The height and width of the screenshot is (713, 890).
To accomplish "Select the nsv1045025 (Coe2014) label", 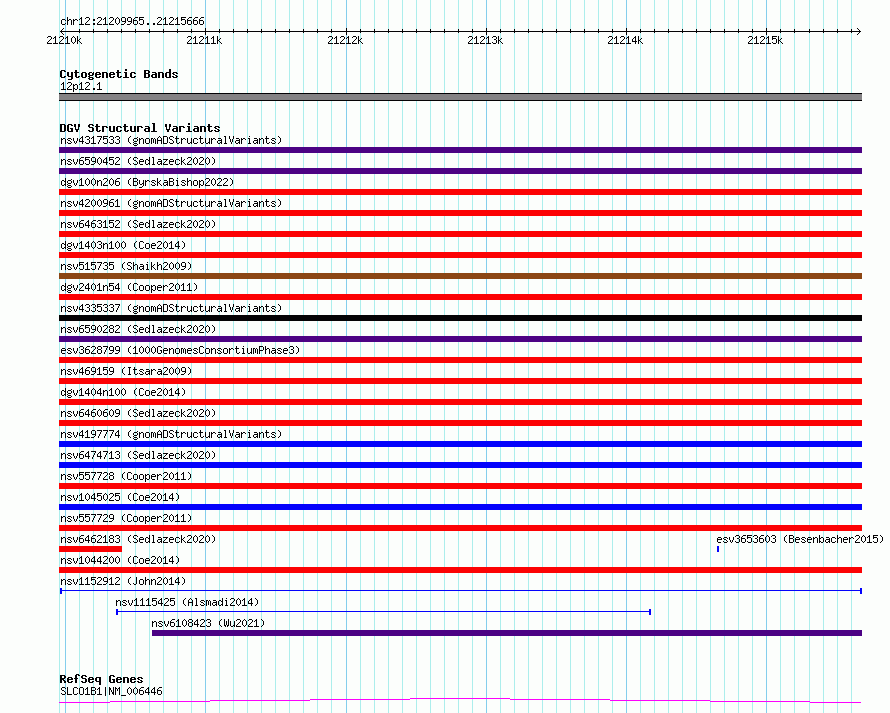I will coord(120,497).
